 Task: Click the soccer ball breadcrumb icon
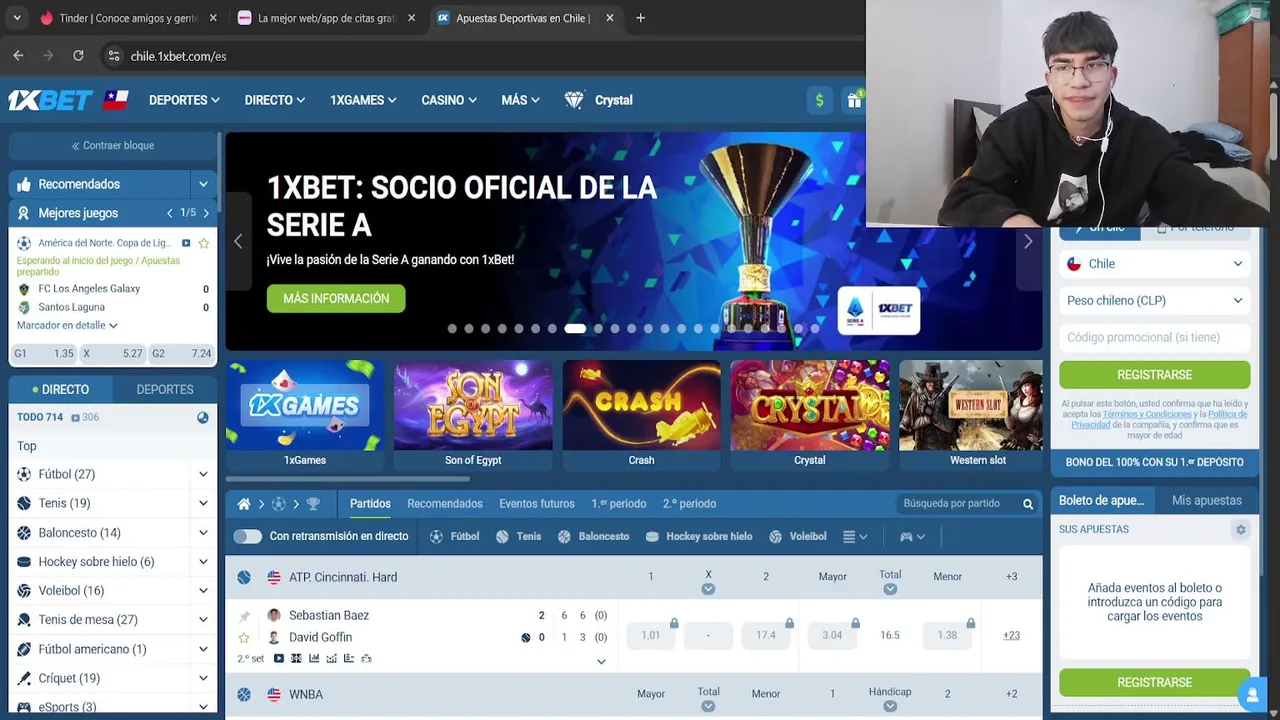[279, 504]
